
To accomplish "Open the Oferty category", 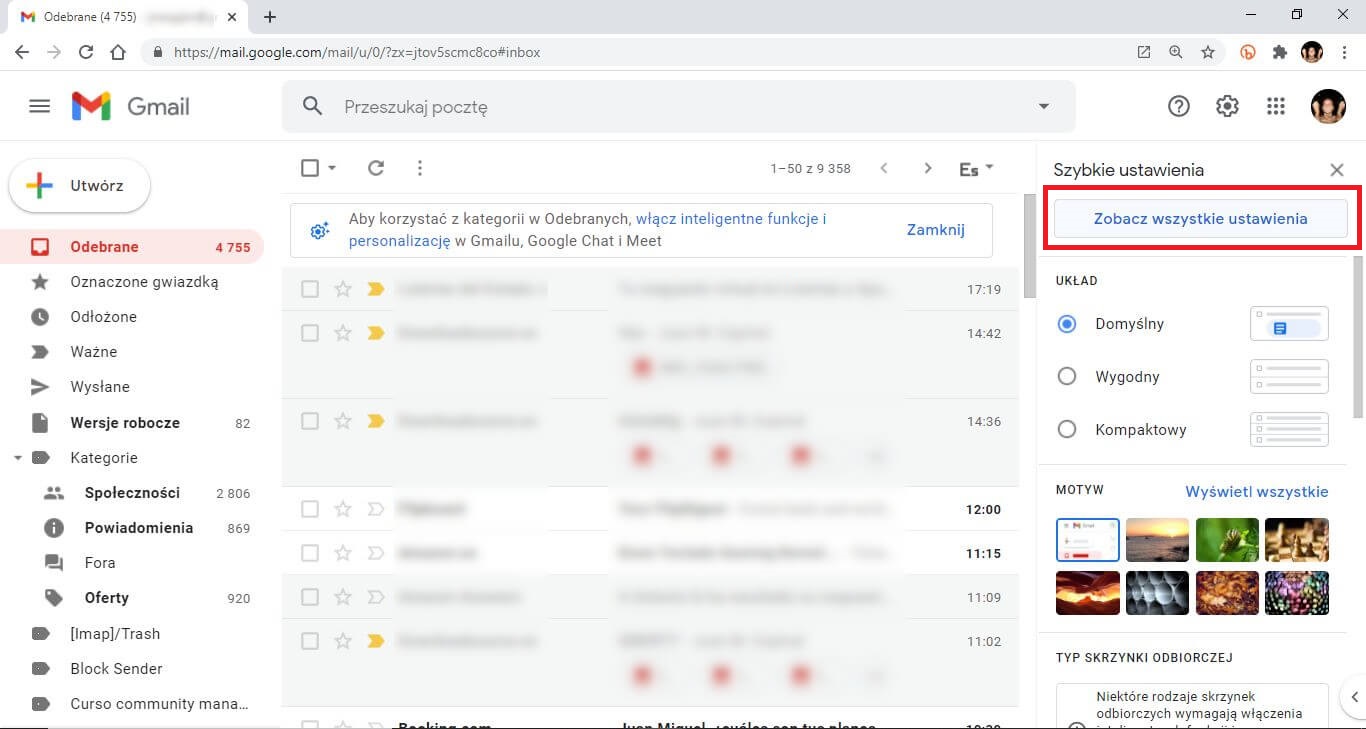I will point(132,598).
